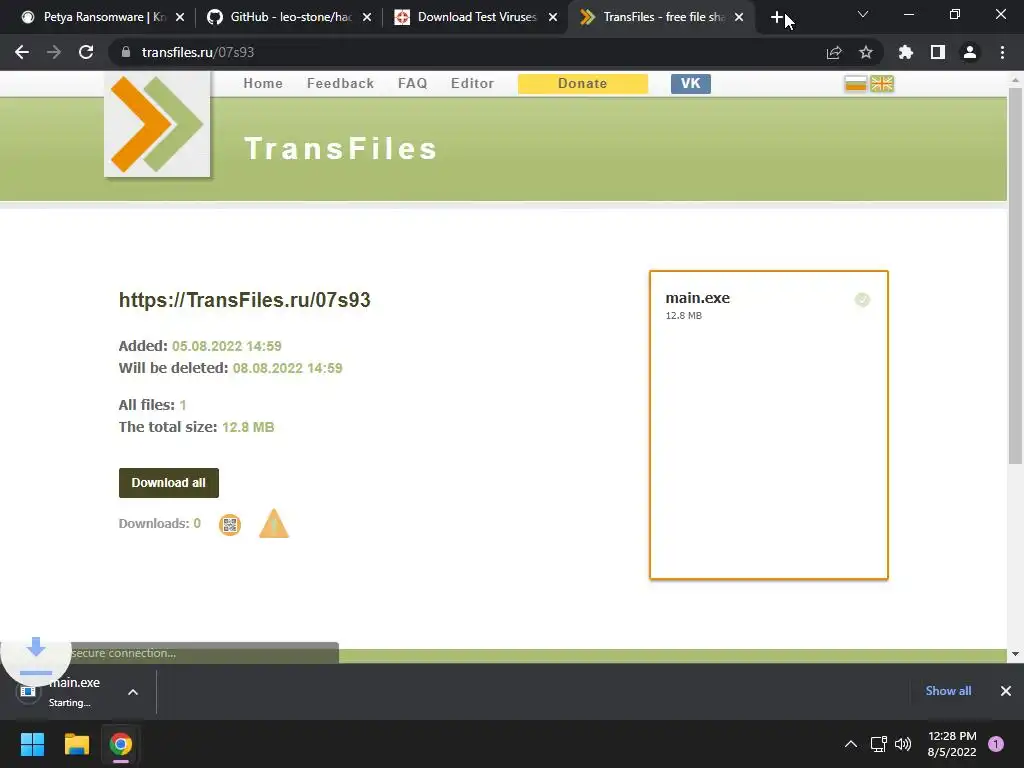Click the browser back arrow

point(22,52)
